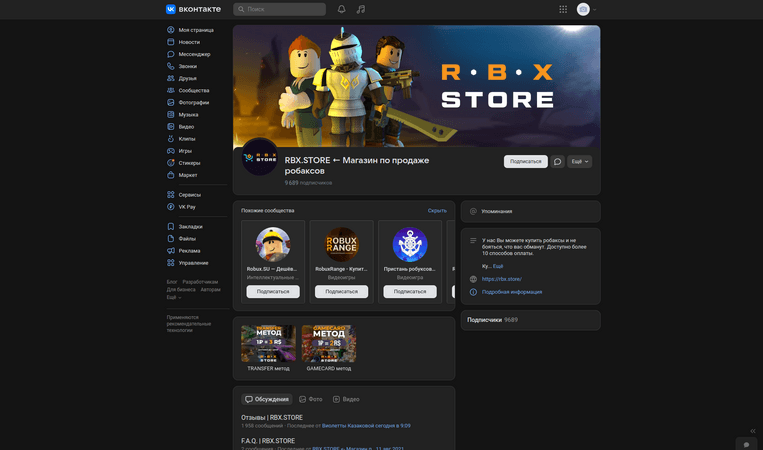Open the Авторам footer link
The image size is (763, 450).
click(x=210, y=289)
